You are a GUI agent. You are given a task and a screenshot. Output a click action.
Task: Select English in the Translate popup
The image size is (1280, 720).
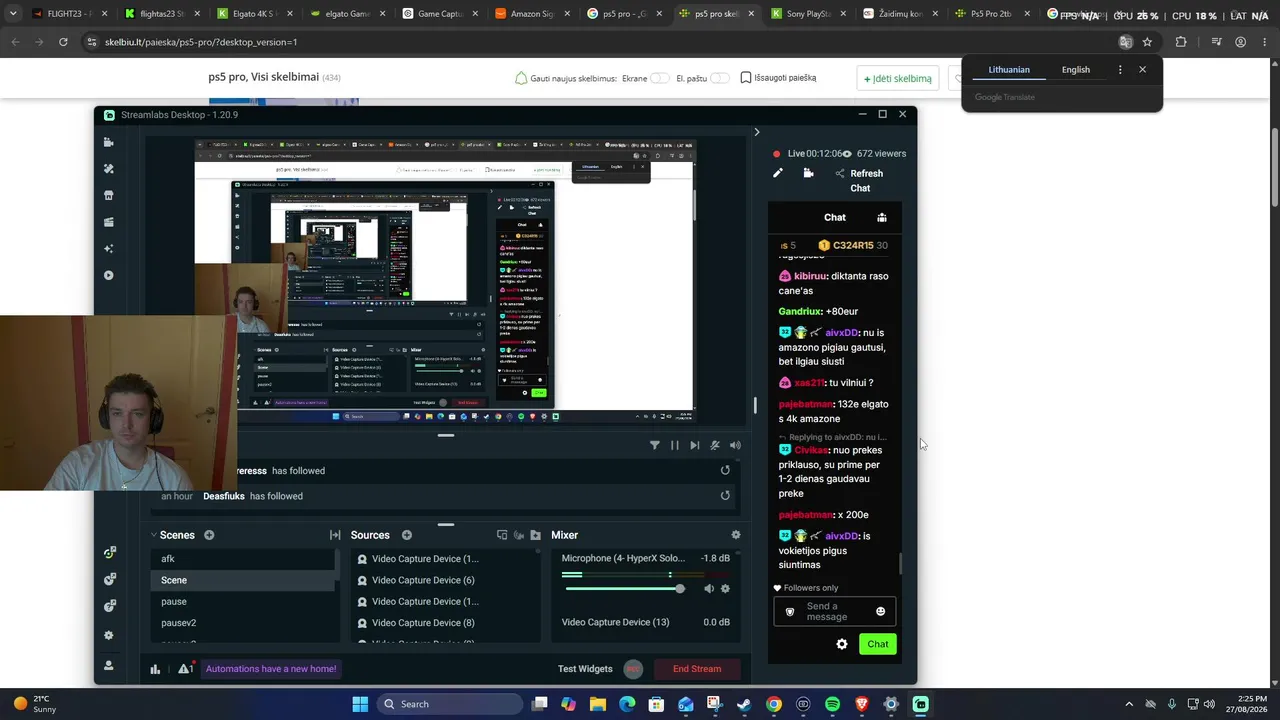[1076, 70]
